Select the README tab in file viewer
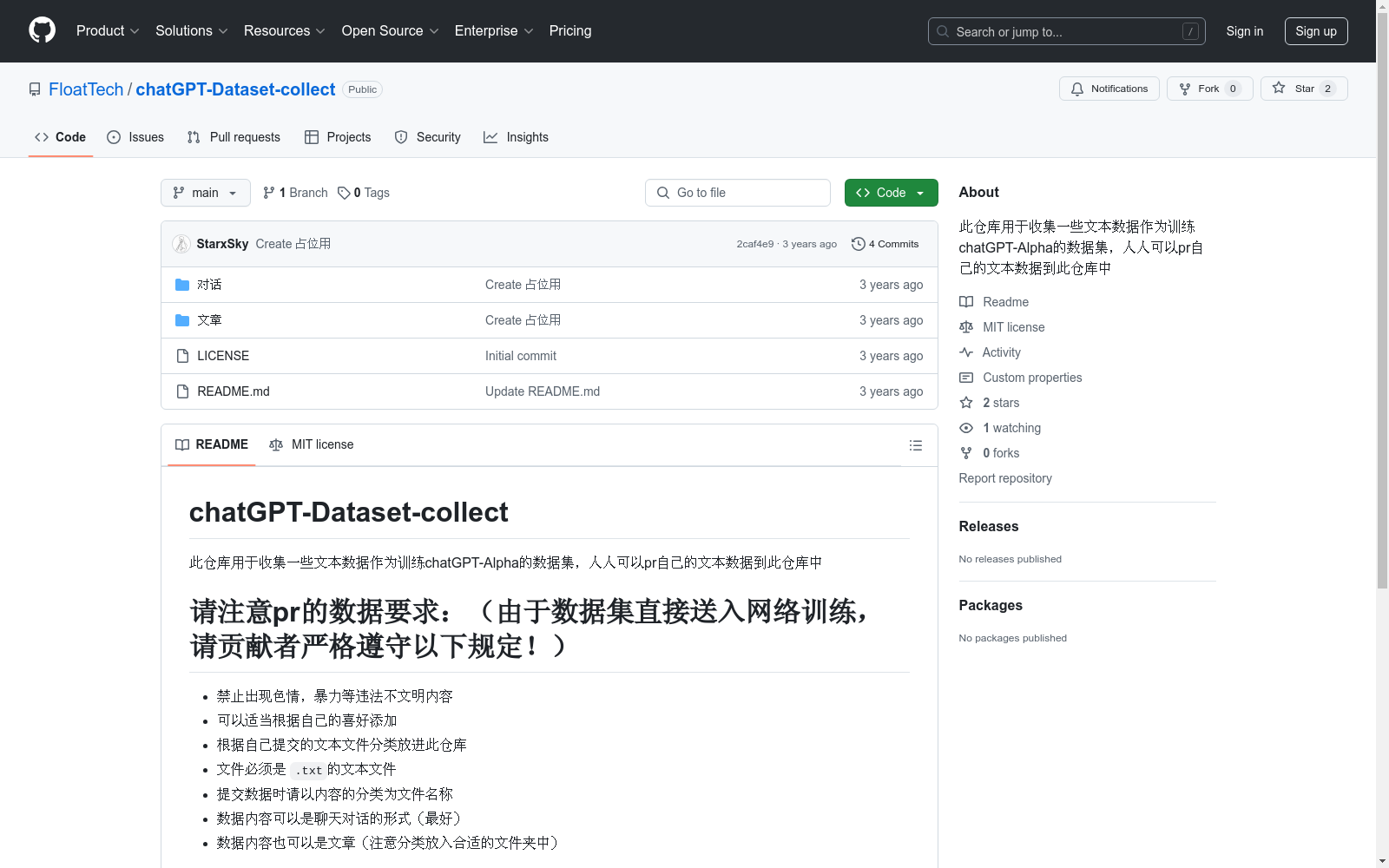Viewport: 1389px width, 868px height. [x=212, y=444]
